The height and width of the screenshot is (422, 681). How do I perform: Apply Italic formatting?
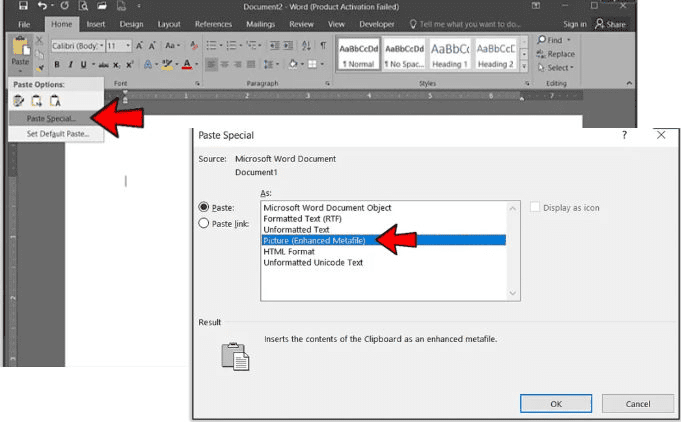click(70, 64)
